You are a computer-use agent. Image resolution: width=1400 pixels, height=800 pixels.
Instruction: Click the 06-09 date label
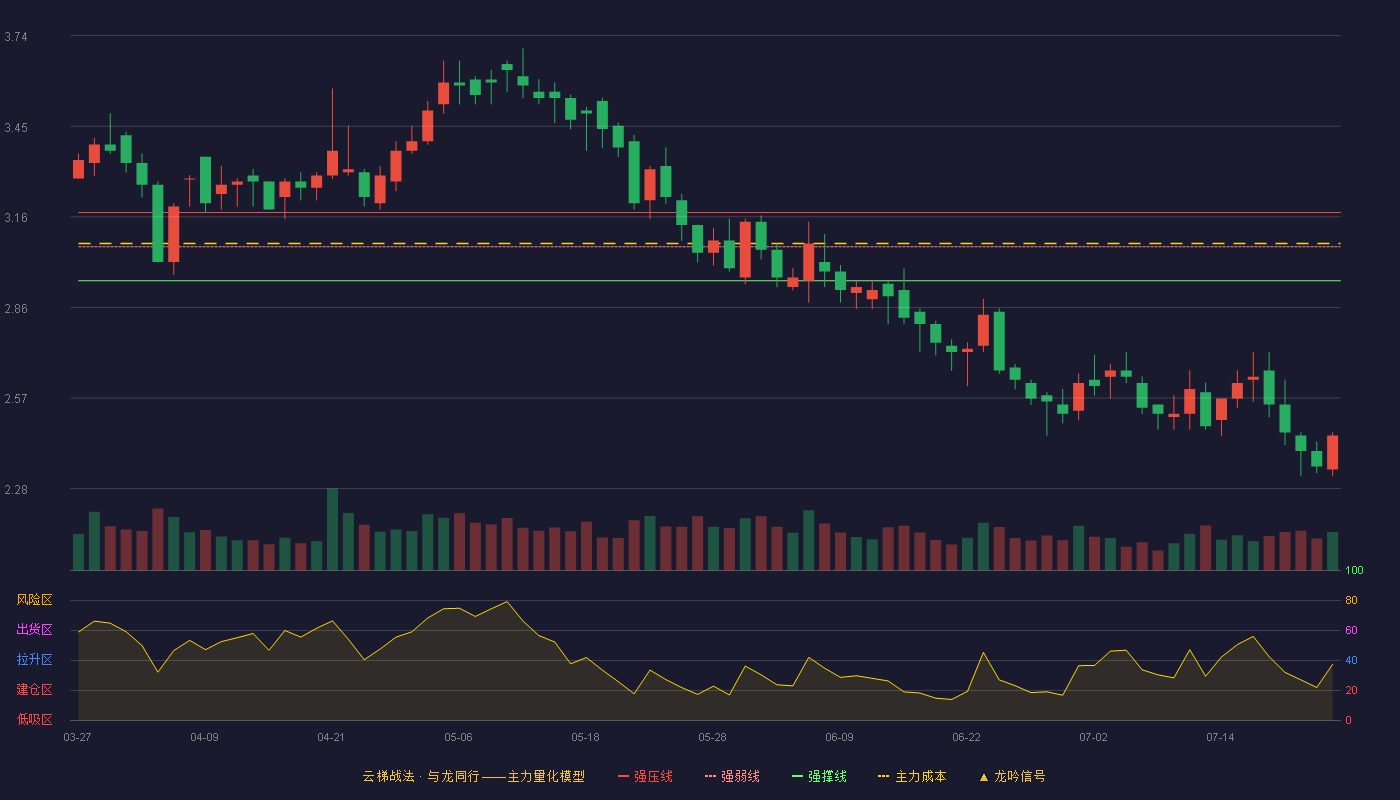(839, 737)
